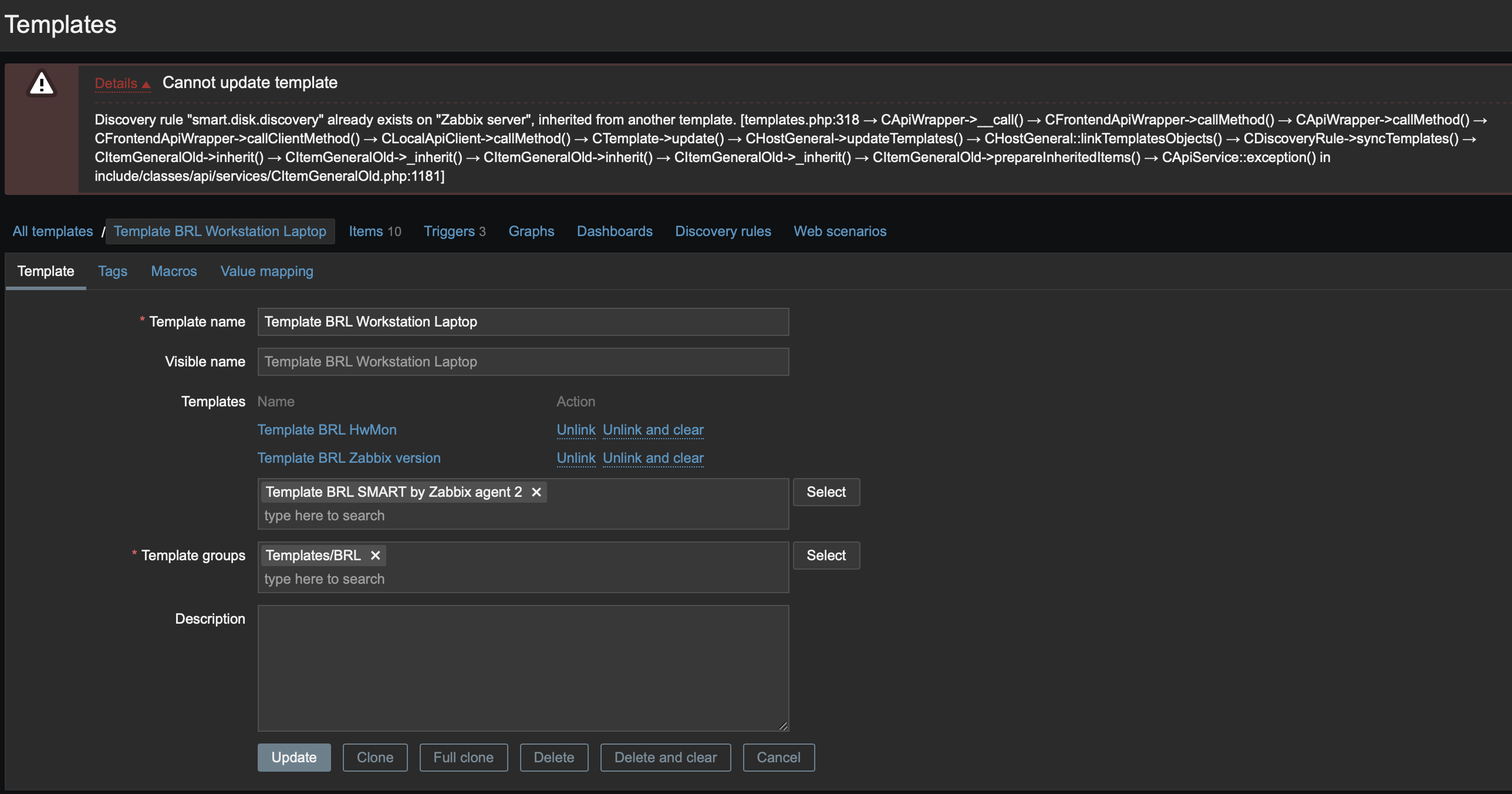Focus the Template name field

point(523,322)
